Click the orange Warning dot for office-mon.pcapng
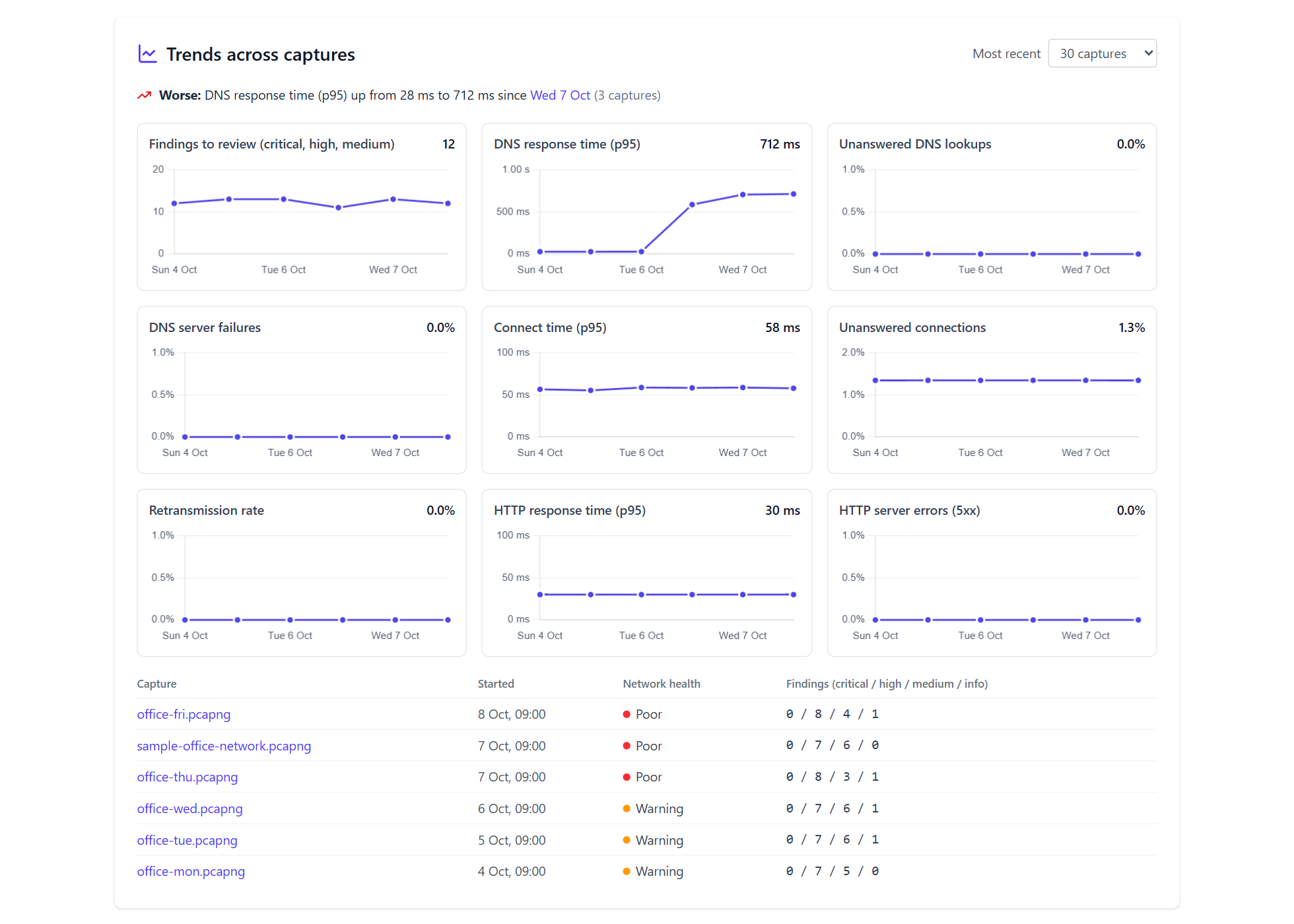The image size is (1294, 924). 627,871
